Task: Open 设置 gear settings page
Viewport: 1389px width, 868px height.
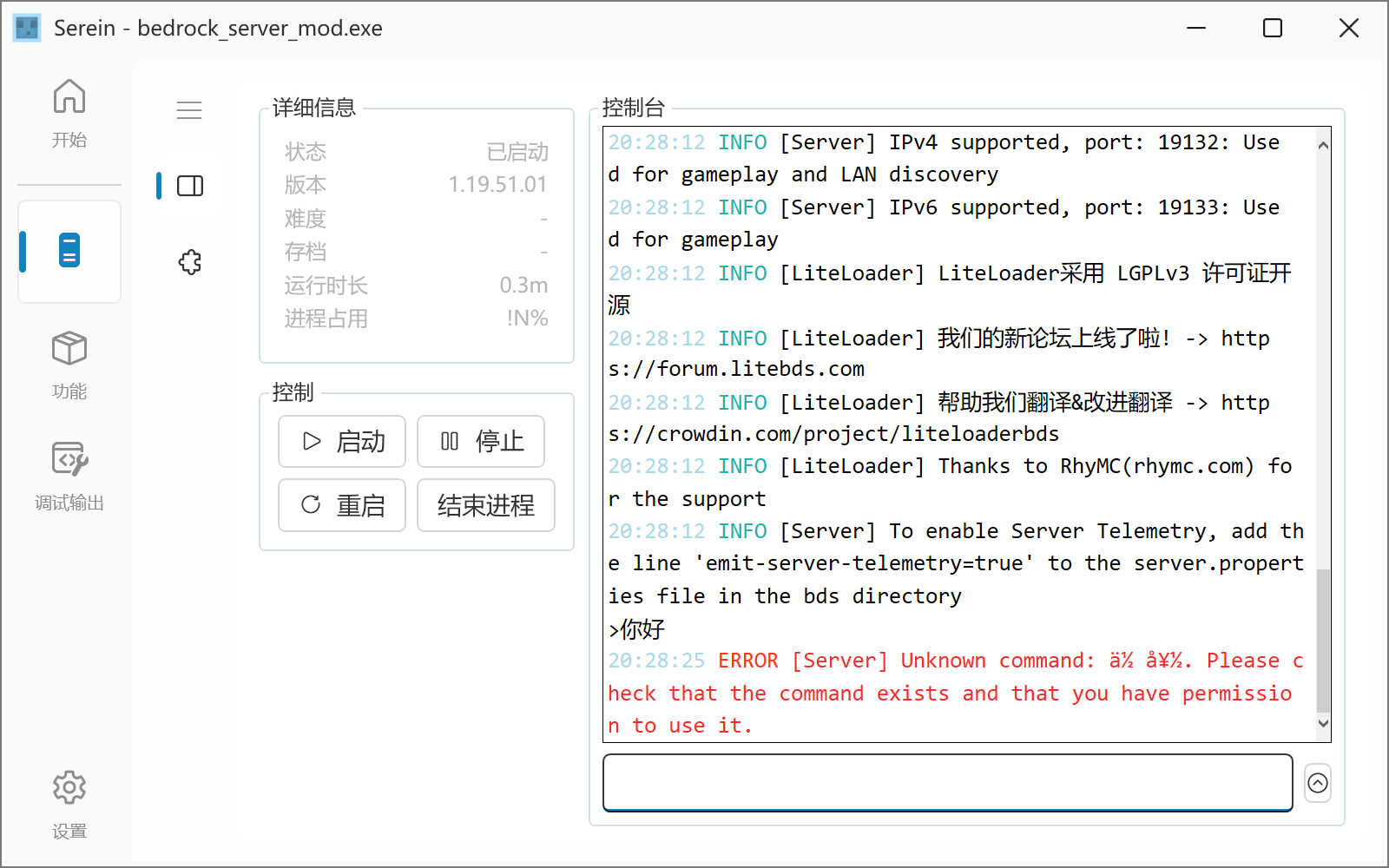Action: pos(69,805)
